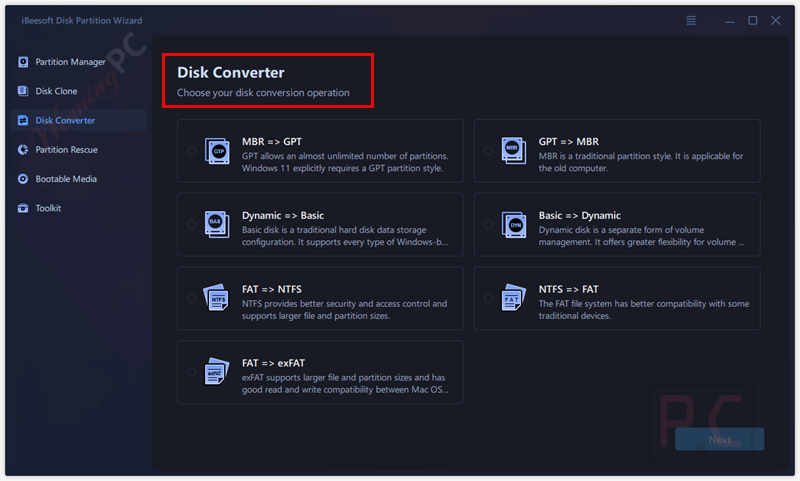The image size is (800, 481).
Task: Click the 'GPT => MBR' title text
Action: click(568, 141)
